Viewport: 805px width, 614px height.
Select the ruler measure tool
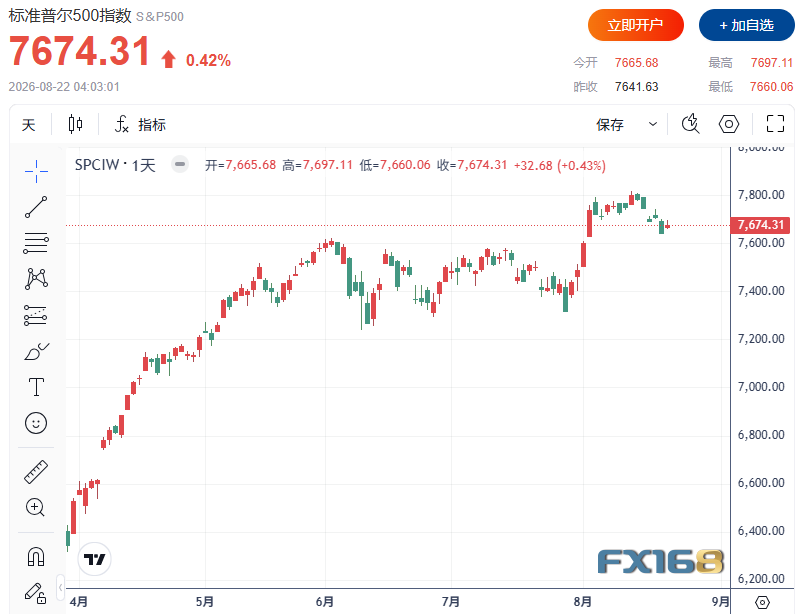tap(36, 472)
